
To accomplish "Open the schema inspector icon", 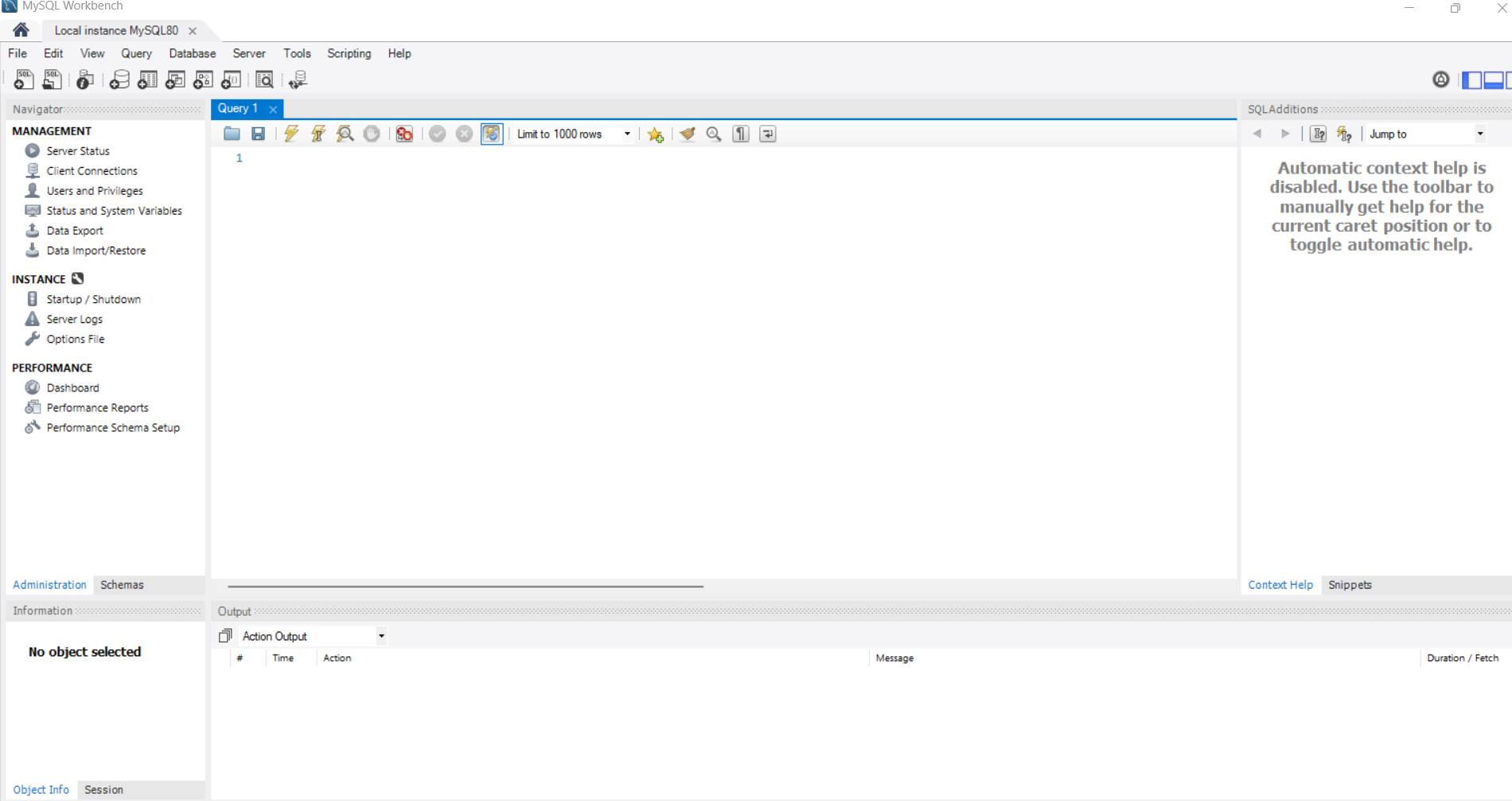I will click(85, 80).
